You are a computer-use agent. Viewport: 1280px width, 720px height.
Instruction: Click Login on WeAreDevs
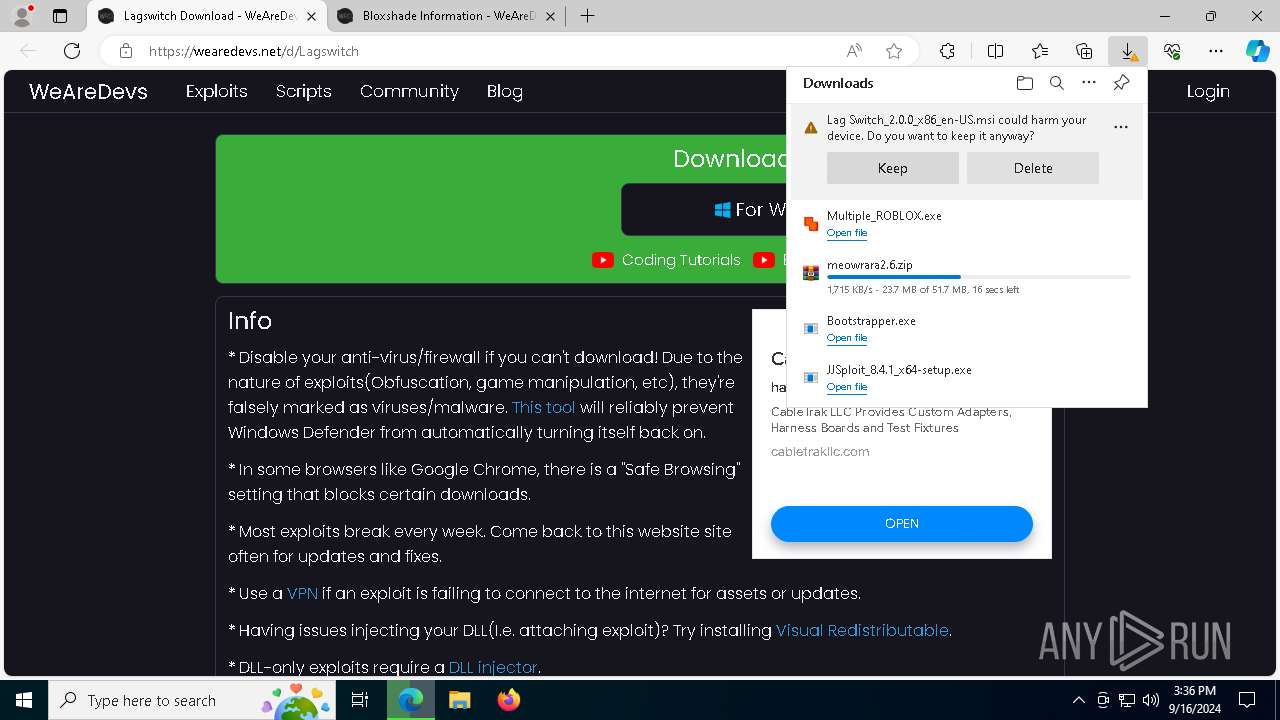[x=1208, y=91]
